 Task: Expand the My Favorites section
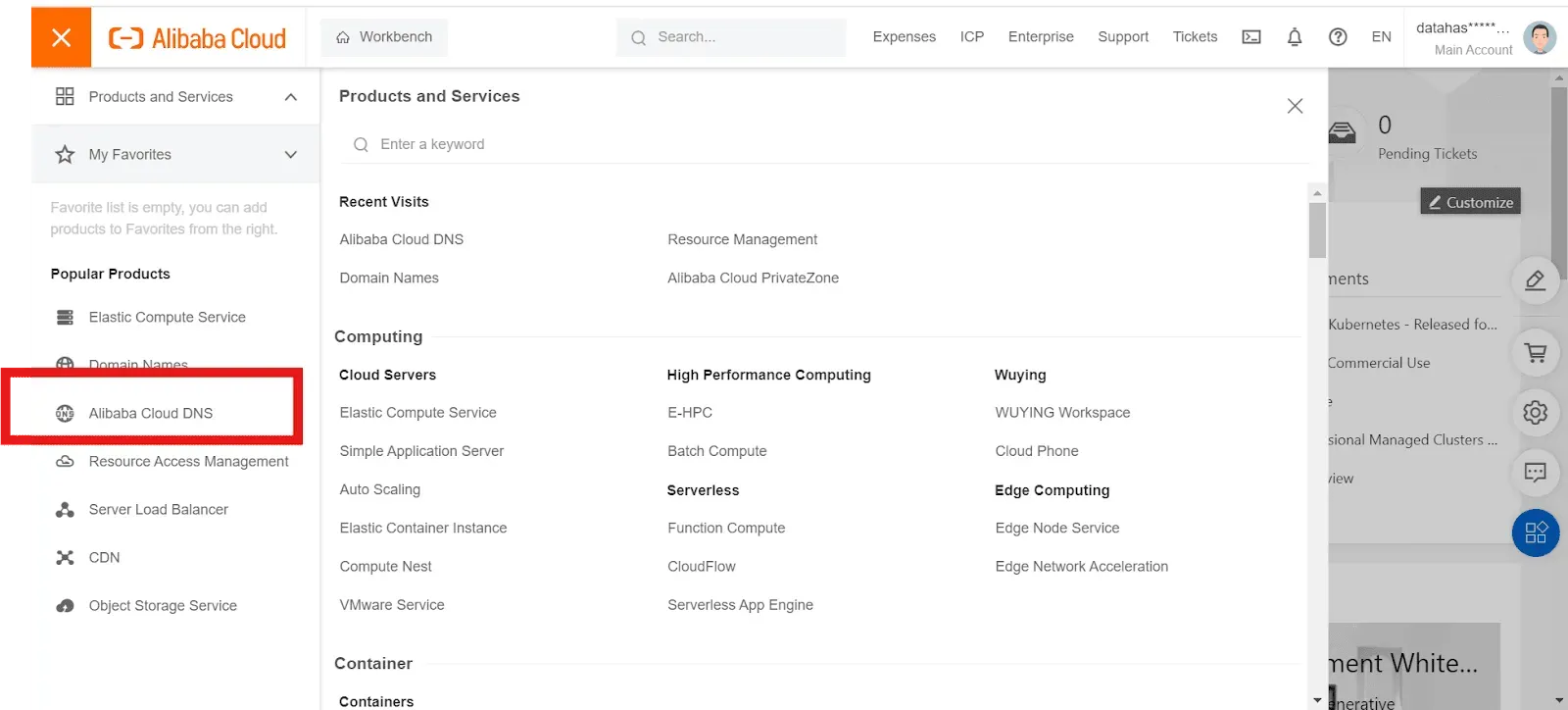pyautogui.click(x=291, y=155)
